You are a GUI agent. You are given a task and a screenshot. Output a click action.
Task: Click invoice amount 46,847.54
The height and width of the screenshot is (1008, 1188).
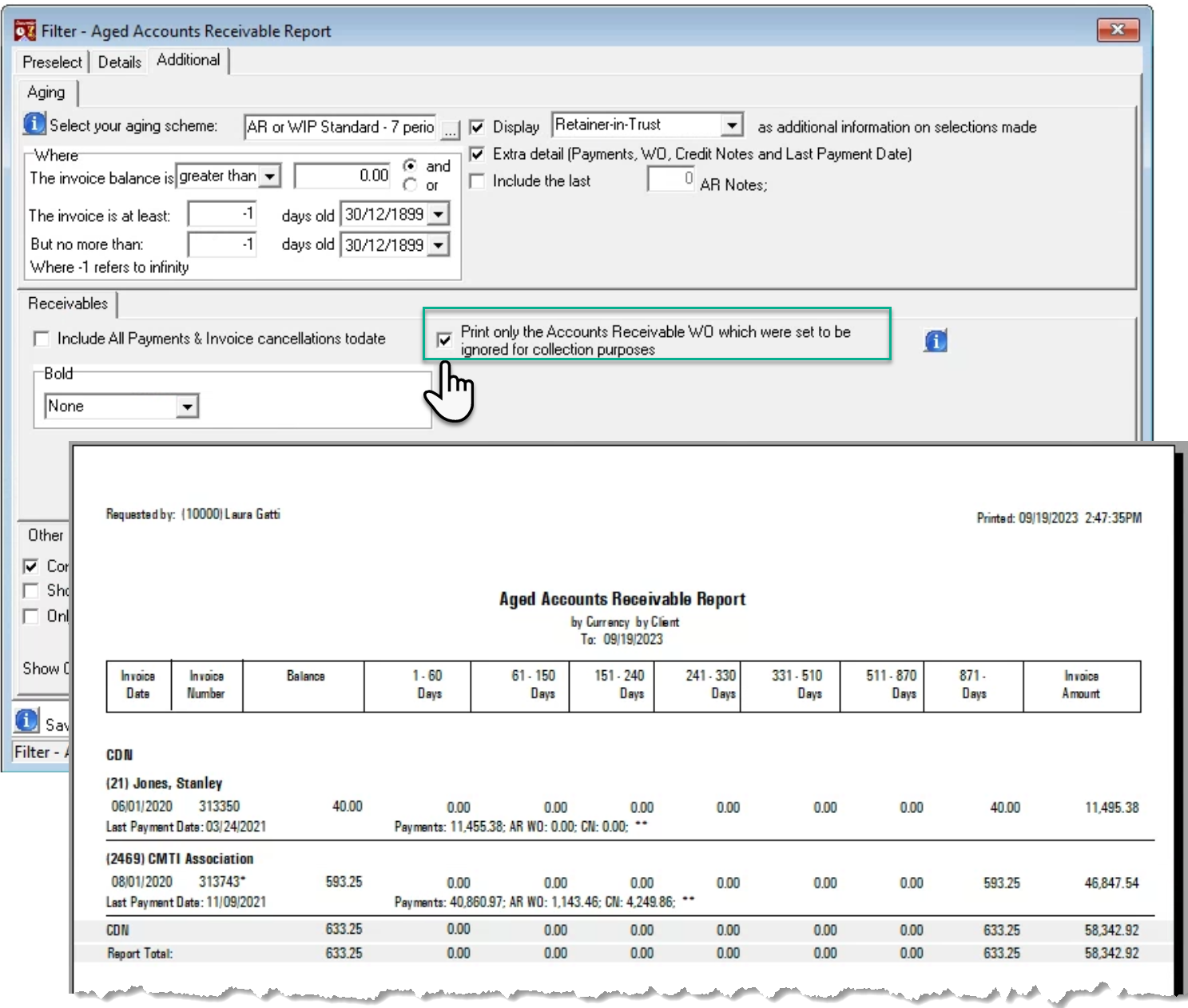[x=1111, y=883]
